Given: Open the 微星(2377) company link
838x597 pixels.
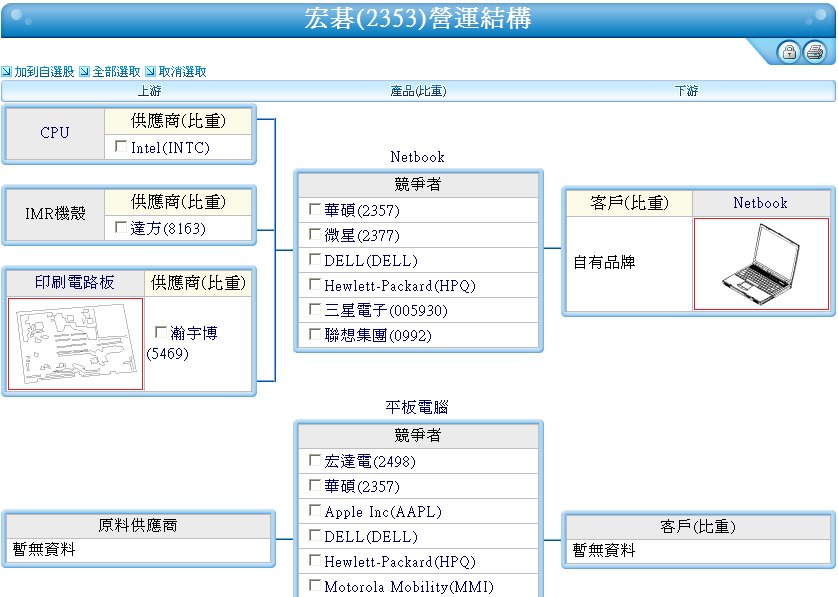Looking at the screenshot, I should 362,236.
